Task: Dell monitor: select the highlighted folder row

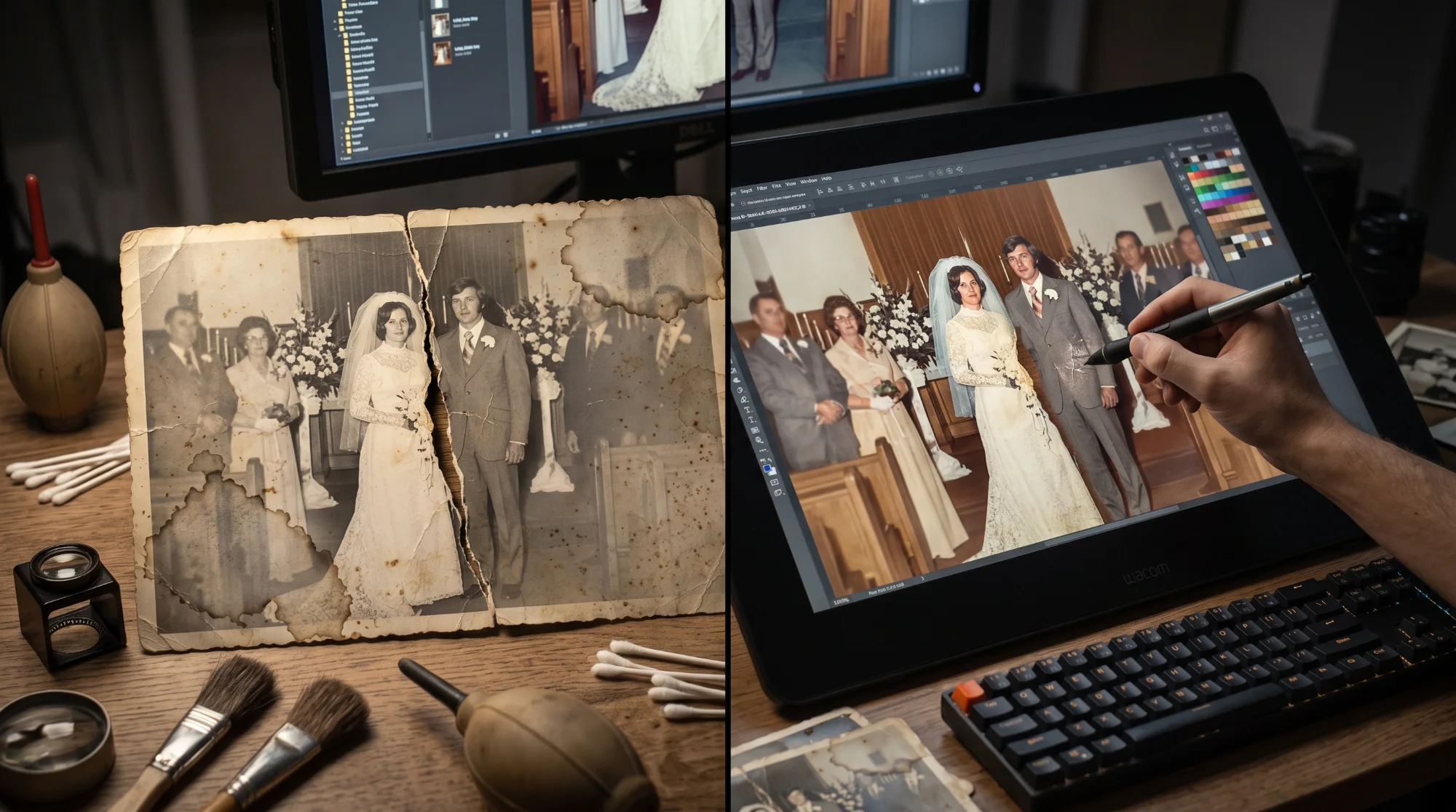Action: click(378, 90)
